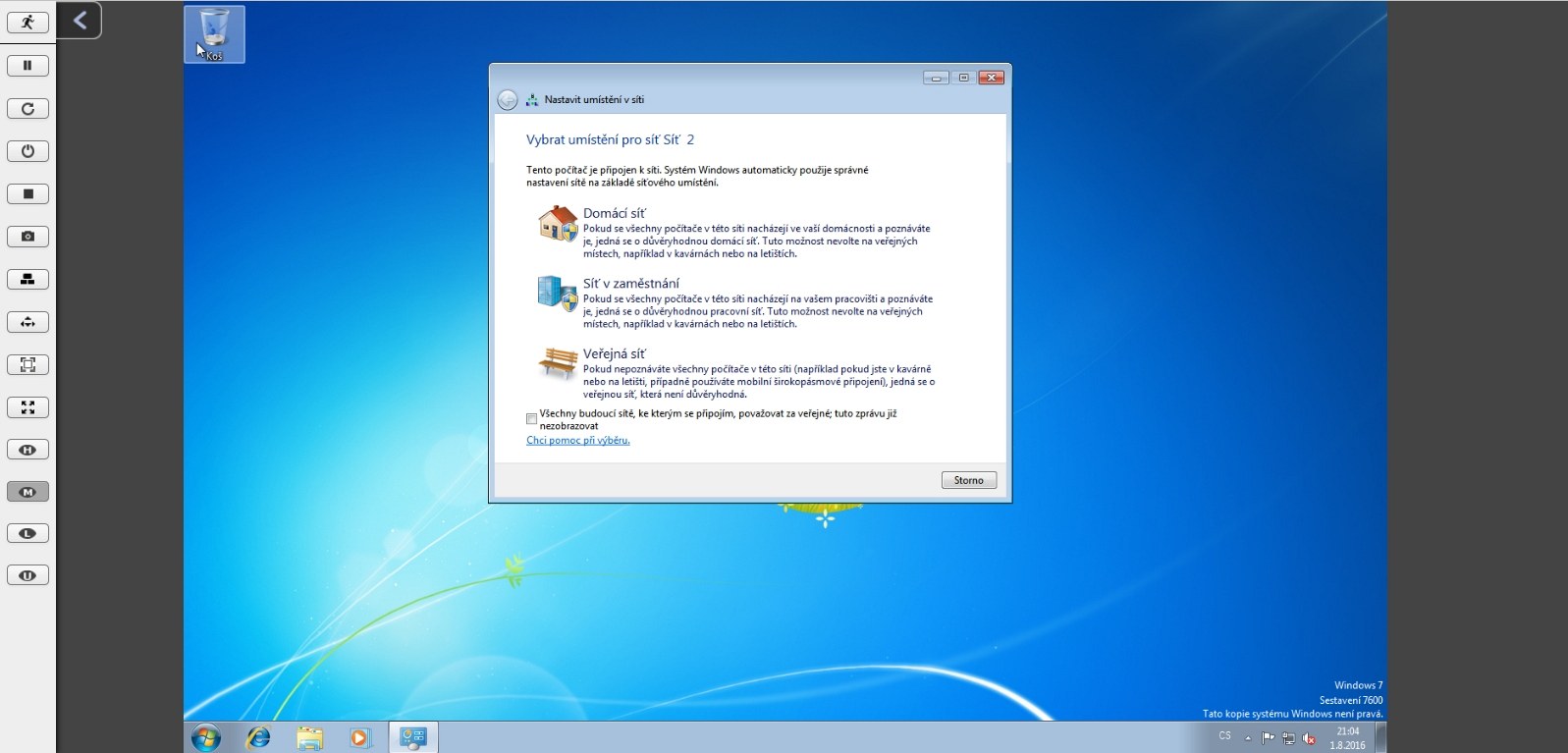Select the H quality toggle
This screenshot has height=753, width=1568.
(x=27, y=450)
